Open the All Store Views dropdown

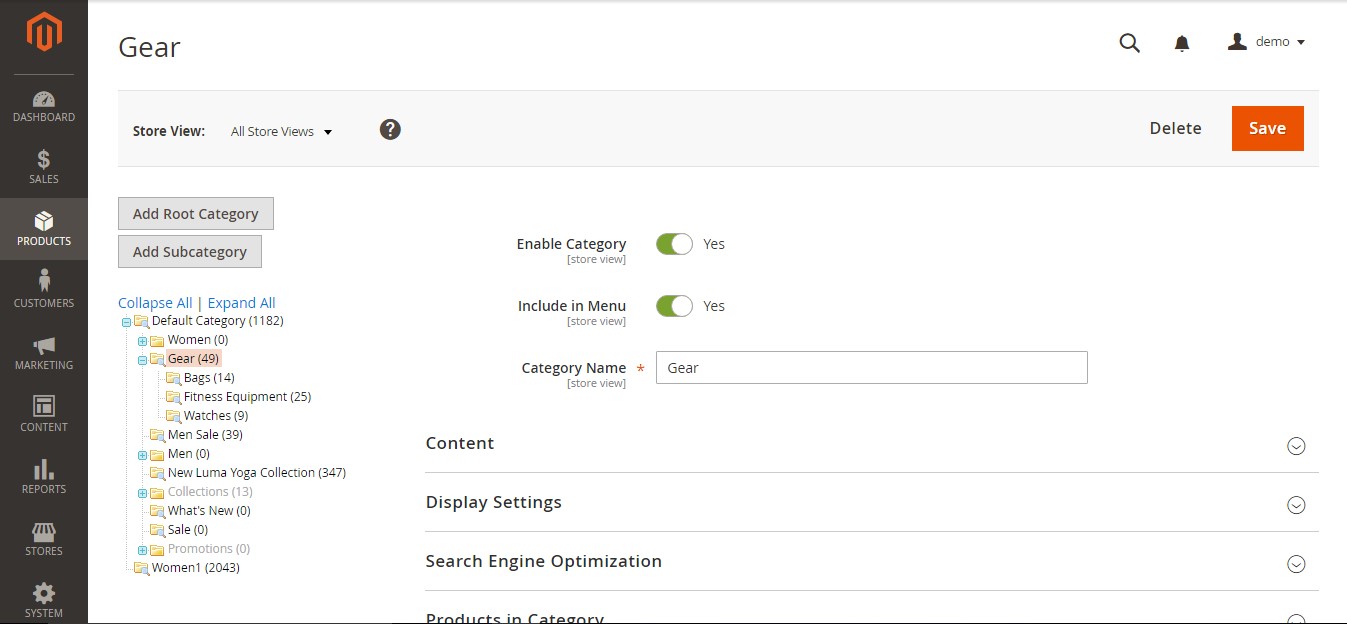281,132
